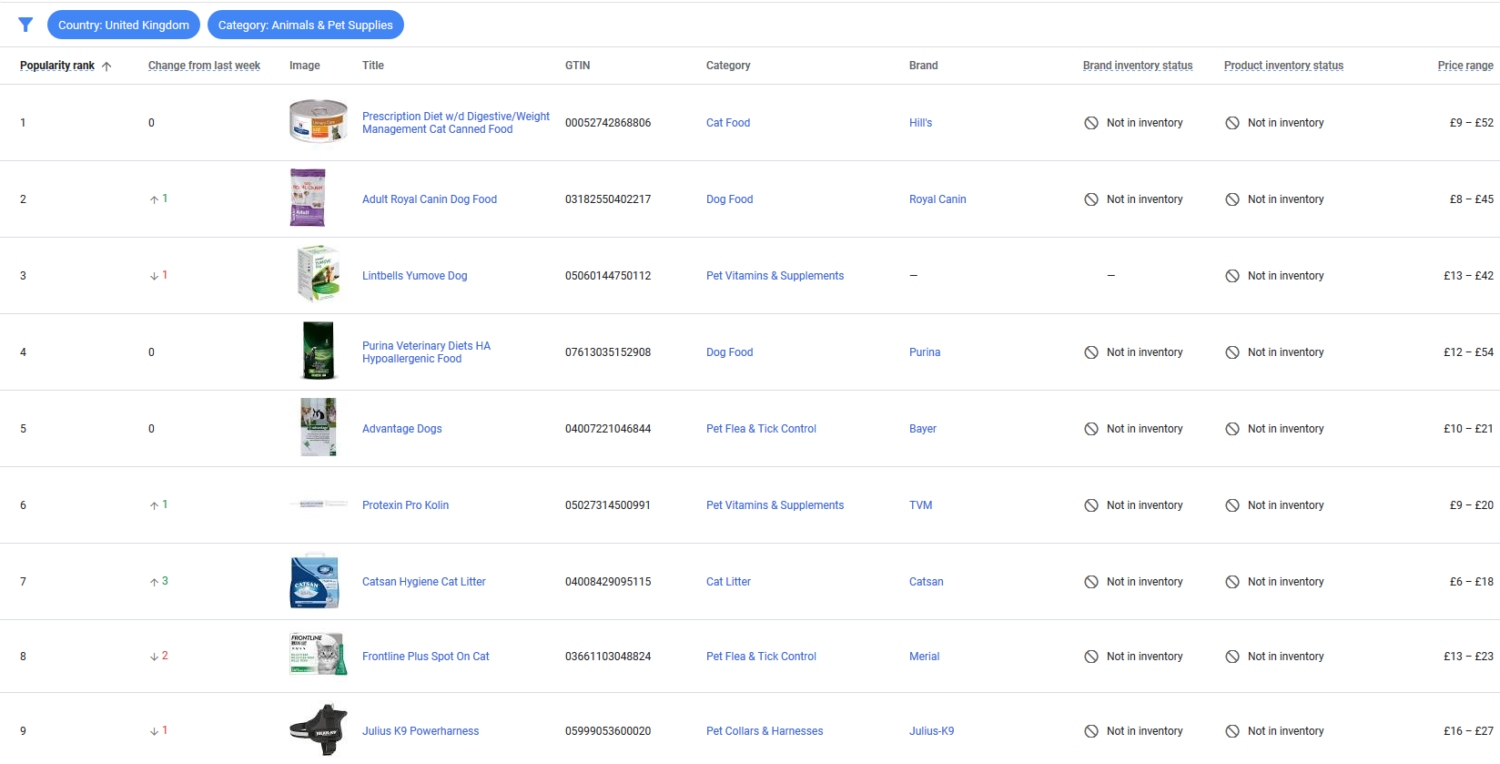1500x764 pixels.
Task: Click the Advantage Dogs product image
Action: [318, 428]
